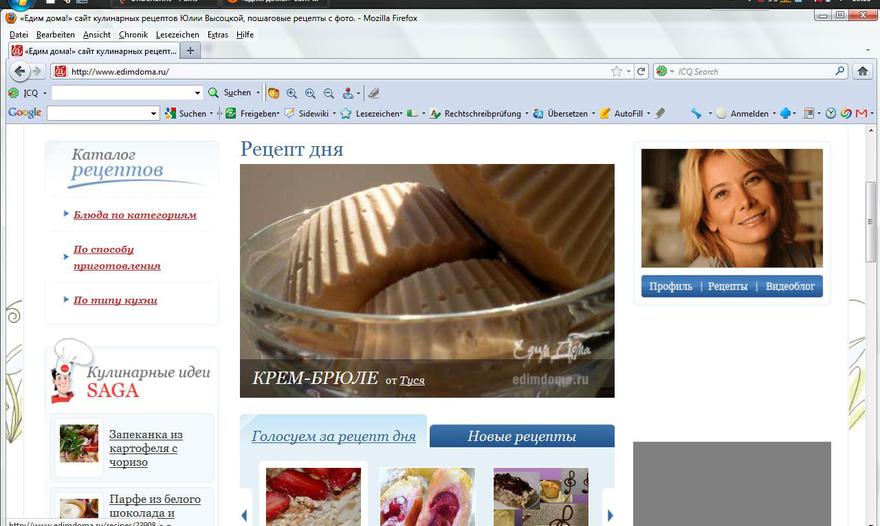Click the ICQ magnifier search icon in search box
This screenshot has width=880, height=526.
(840, 72)
